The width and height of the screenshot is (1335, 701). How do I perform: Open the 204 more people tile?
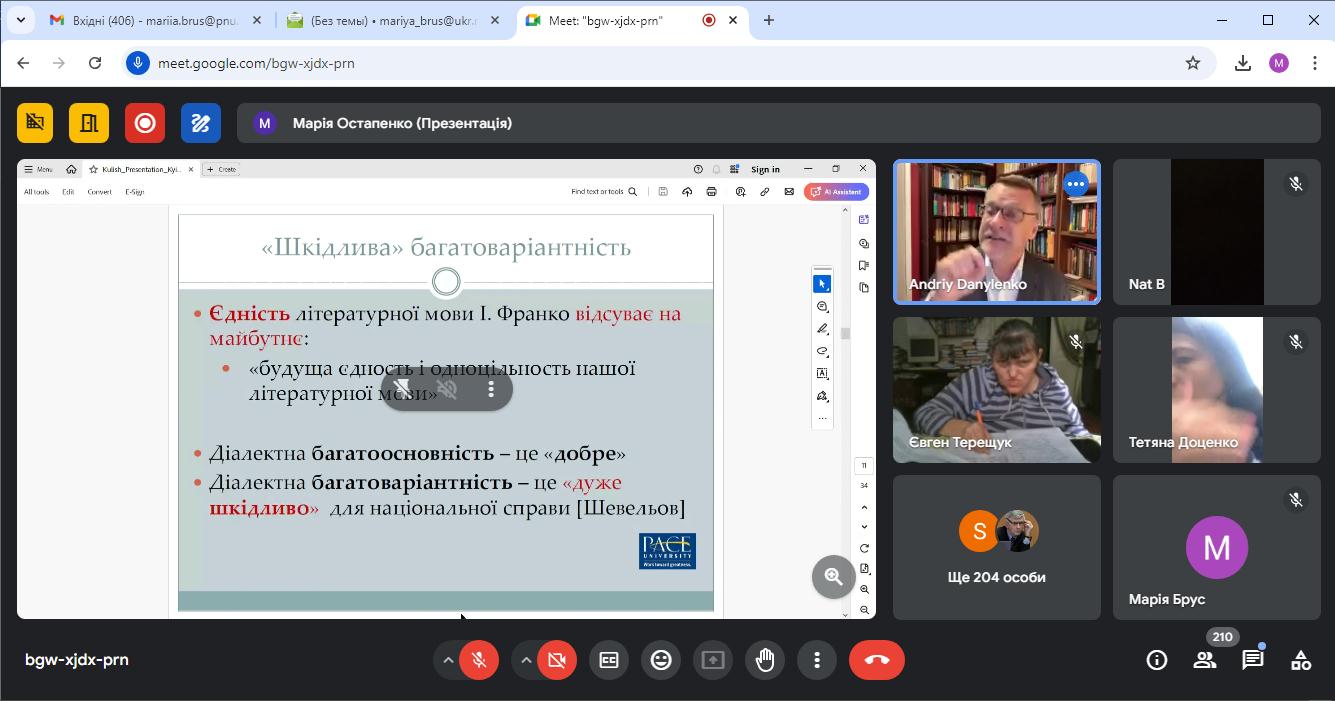[x=996, y=547]
